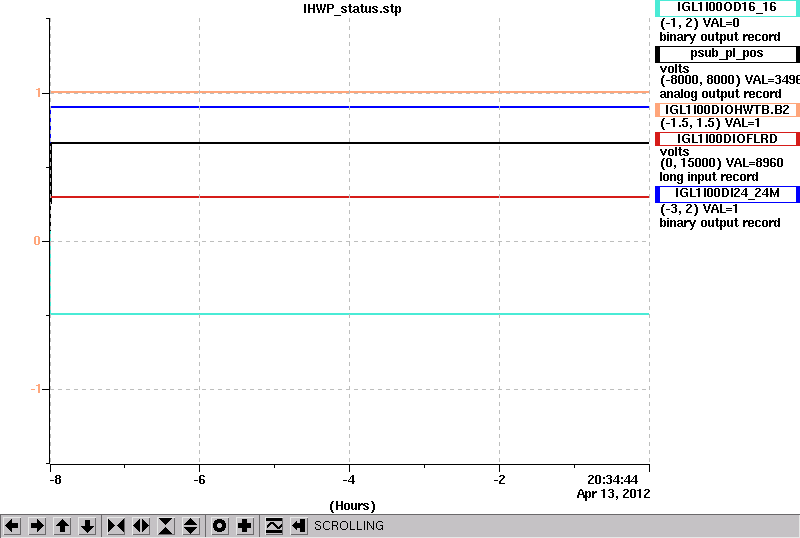Viewport: 800px width, 538px height.
Task: Click the -1 label on the Y axis
Action: pos(36,389)
